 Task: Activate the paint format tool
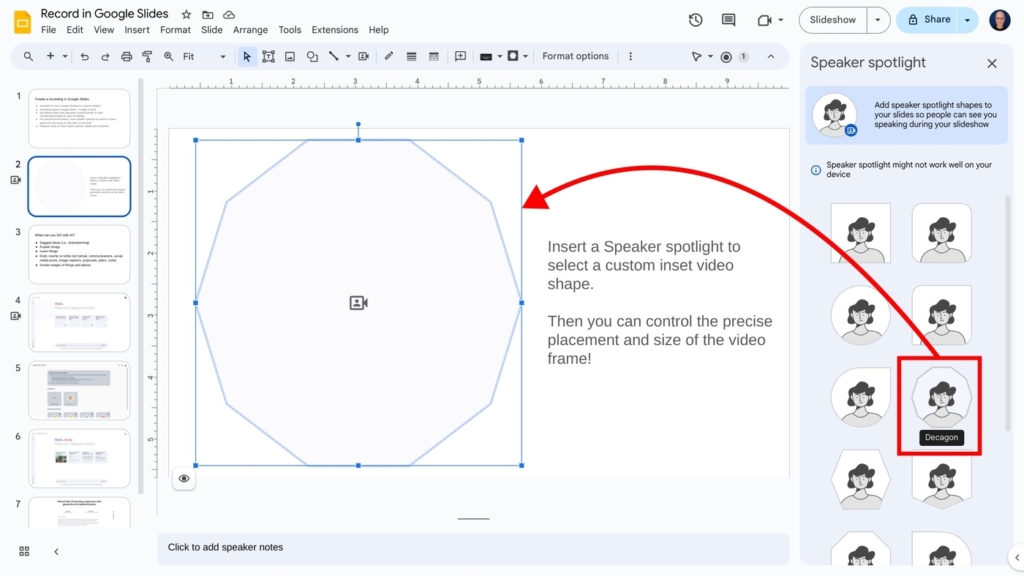coord(147,57)
